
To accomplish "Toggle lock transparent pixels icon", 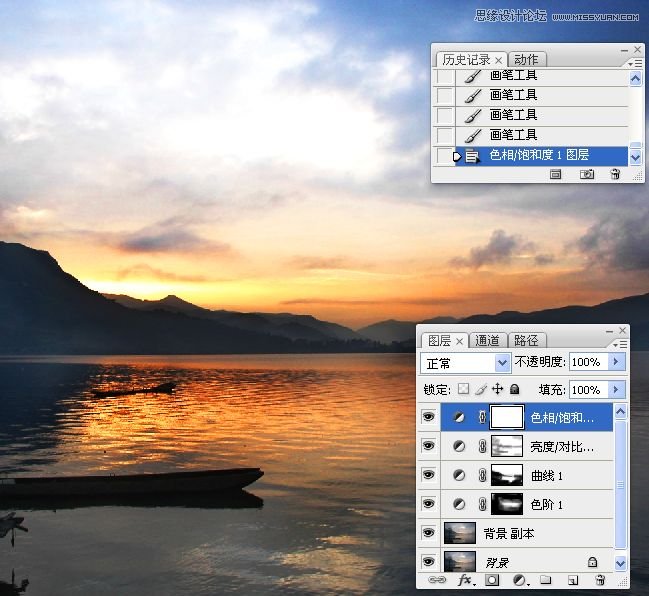I will point(463,389).
